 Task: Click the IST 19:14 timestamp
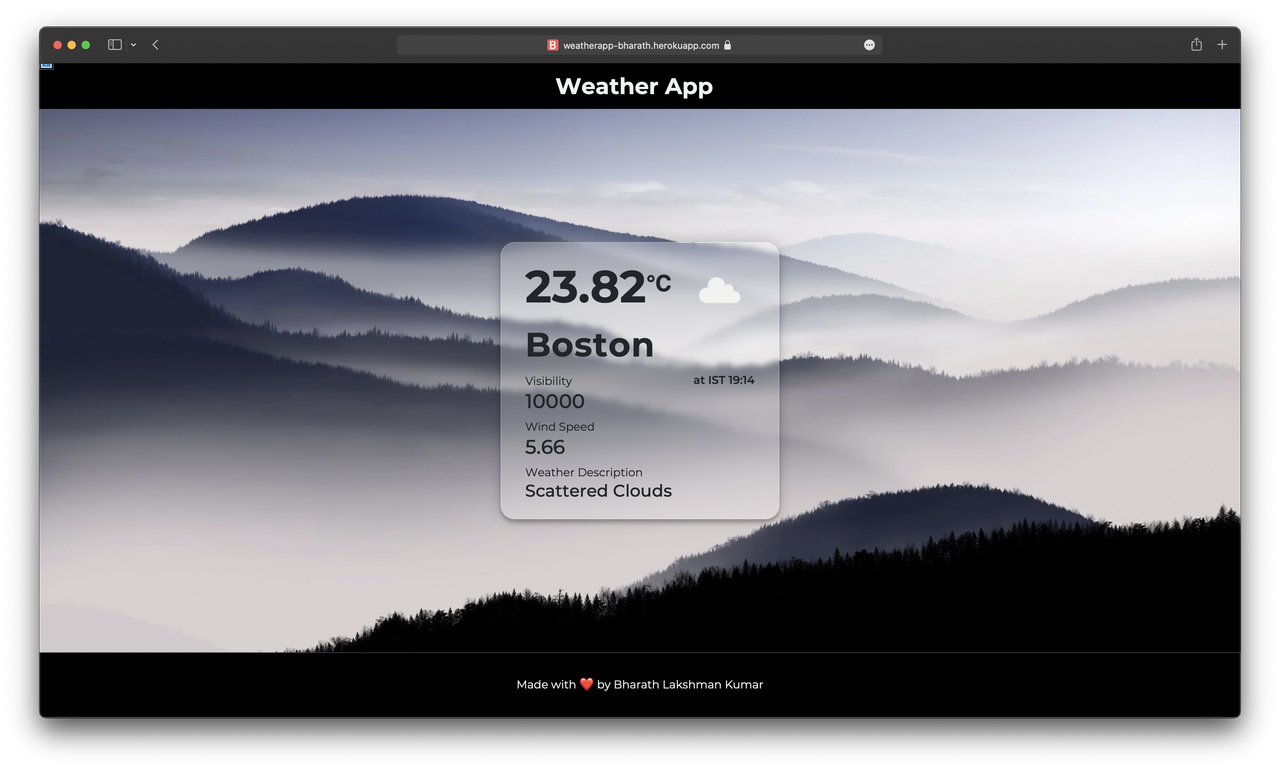point(723,380)
